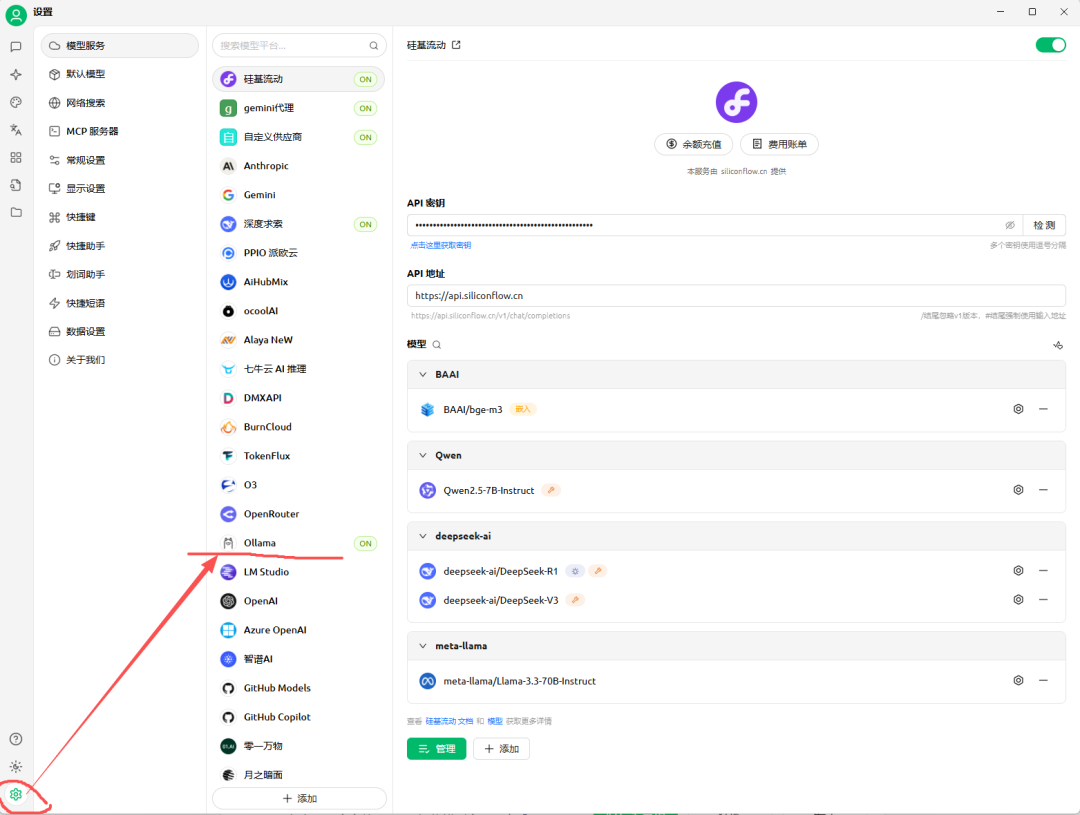Show the API key using the eye icon

point(1010,226)
